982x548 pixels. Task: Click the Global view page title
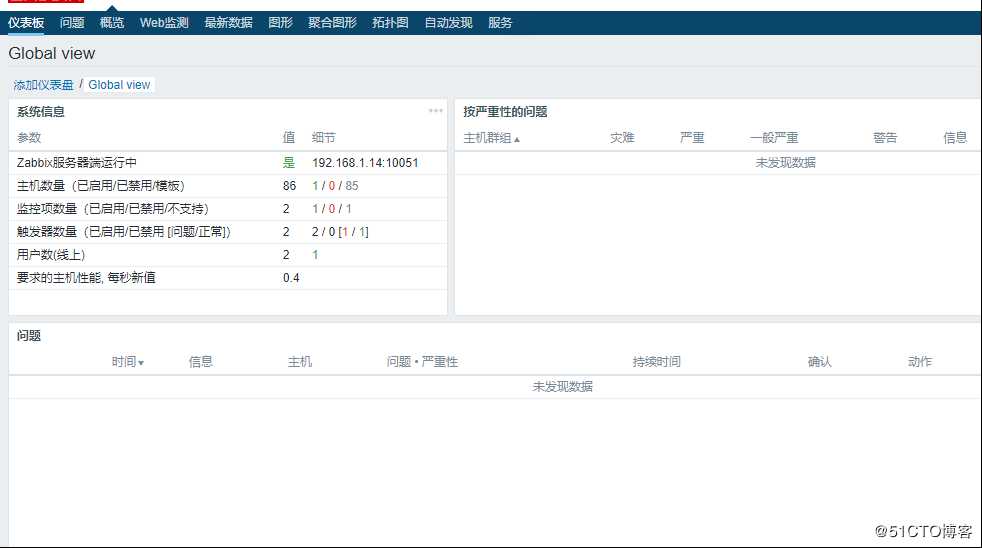[x=52, y=54]
